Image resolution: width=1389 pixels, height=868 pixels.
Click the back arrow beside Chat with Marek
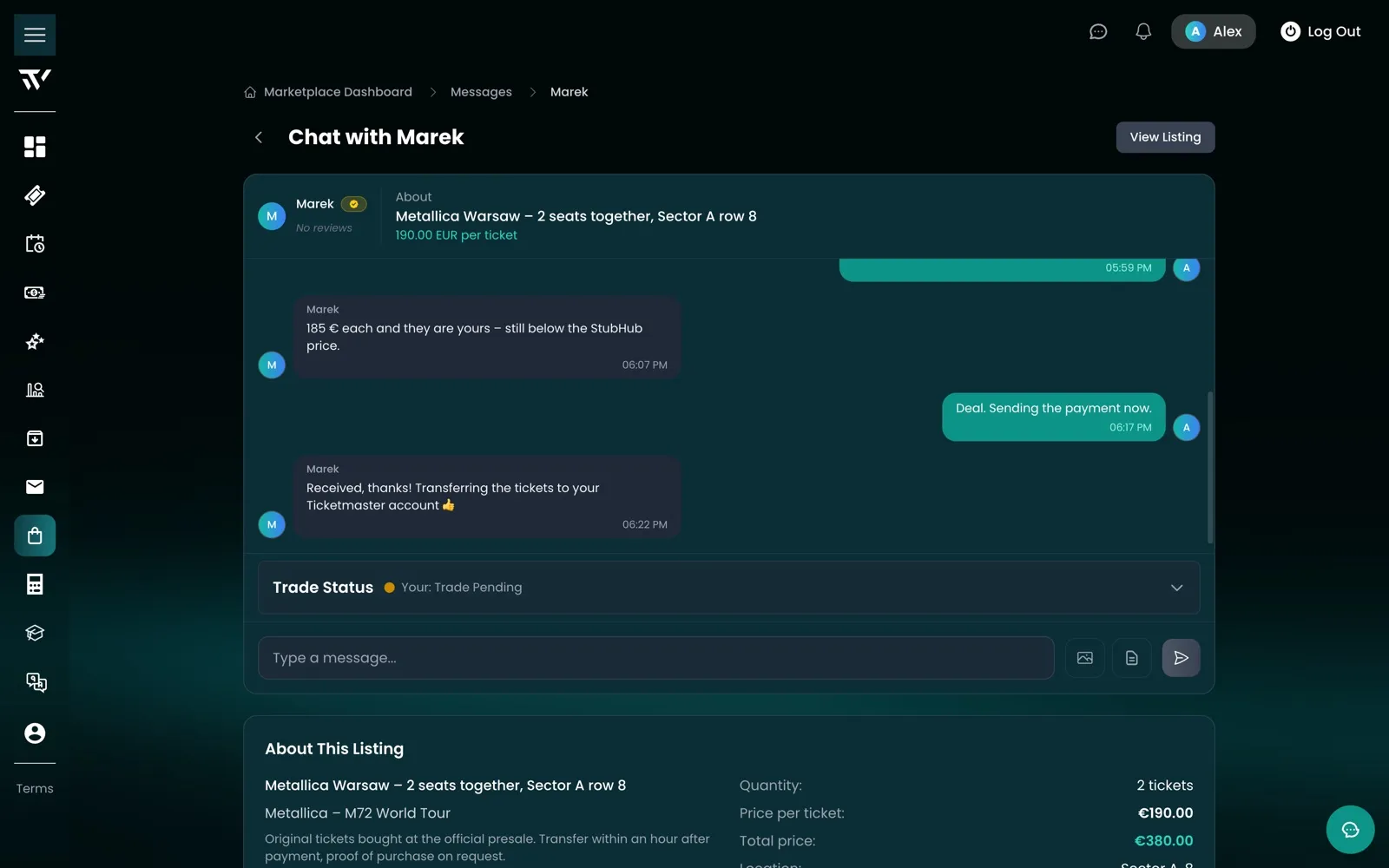[x=259, y=137]
